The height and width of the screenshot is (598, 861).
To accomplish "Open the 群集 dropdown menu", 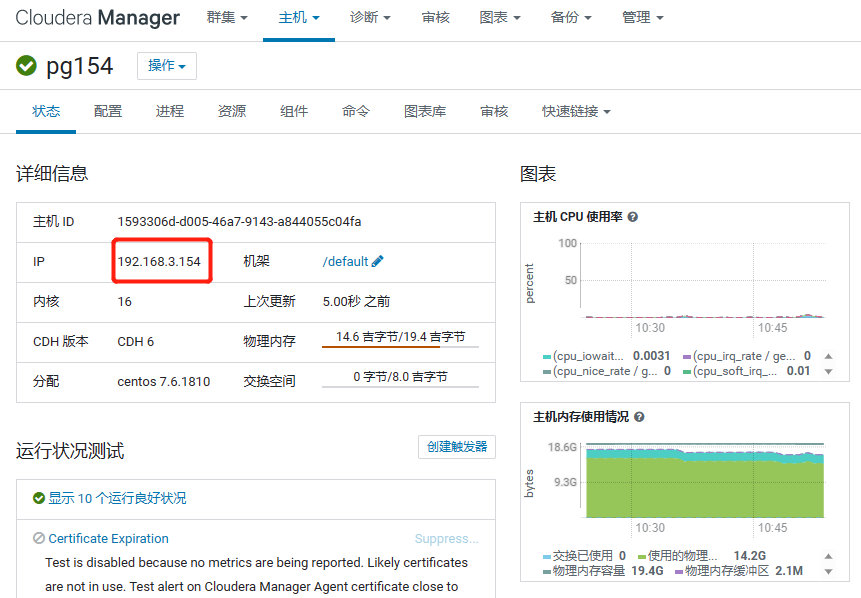I will [x=227, y=18].
